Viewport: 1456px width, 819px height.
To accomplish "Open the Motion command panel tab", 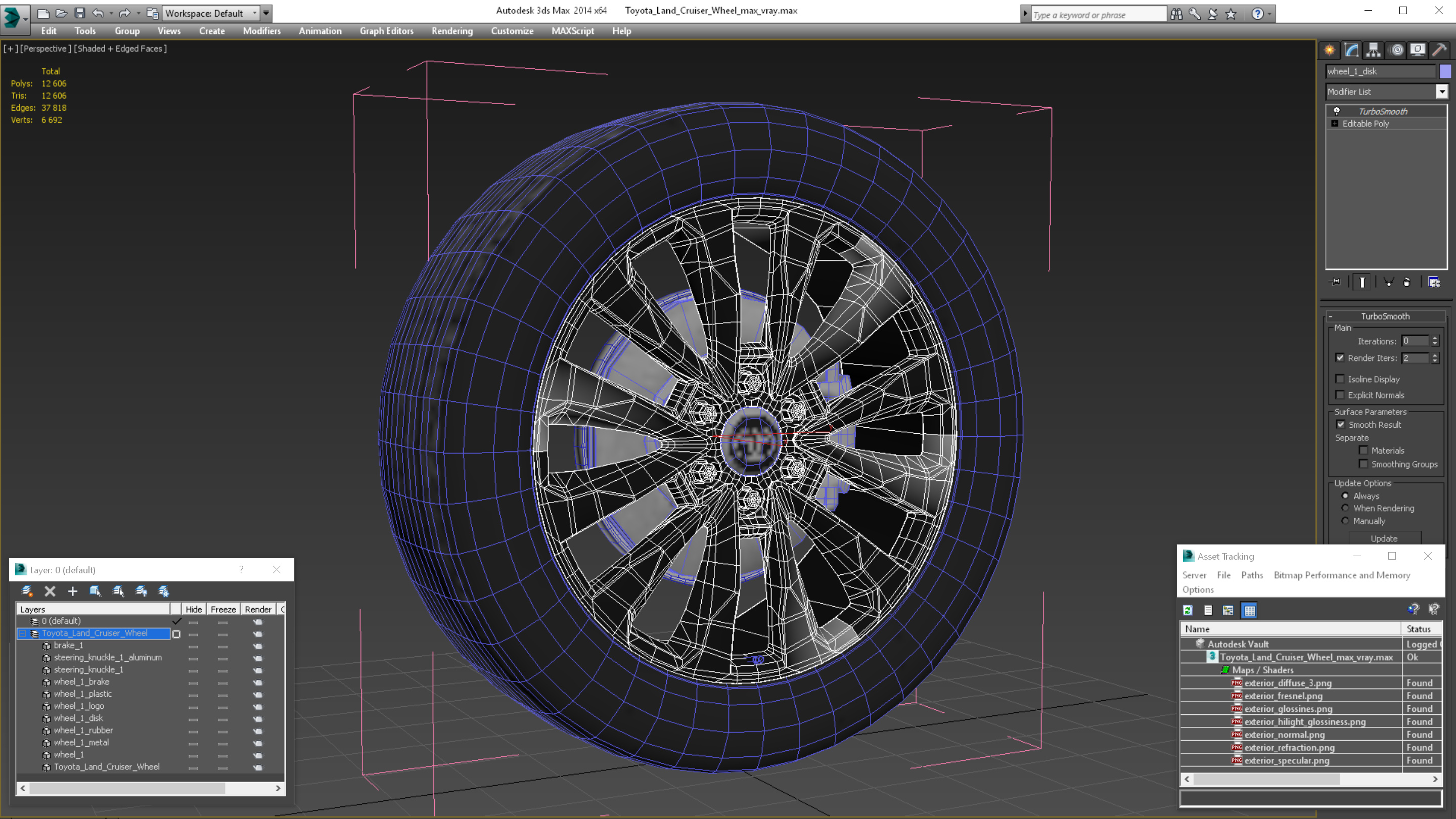I will click(1396, 51).
